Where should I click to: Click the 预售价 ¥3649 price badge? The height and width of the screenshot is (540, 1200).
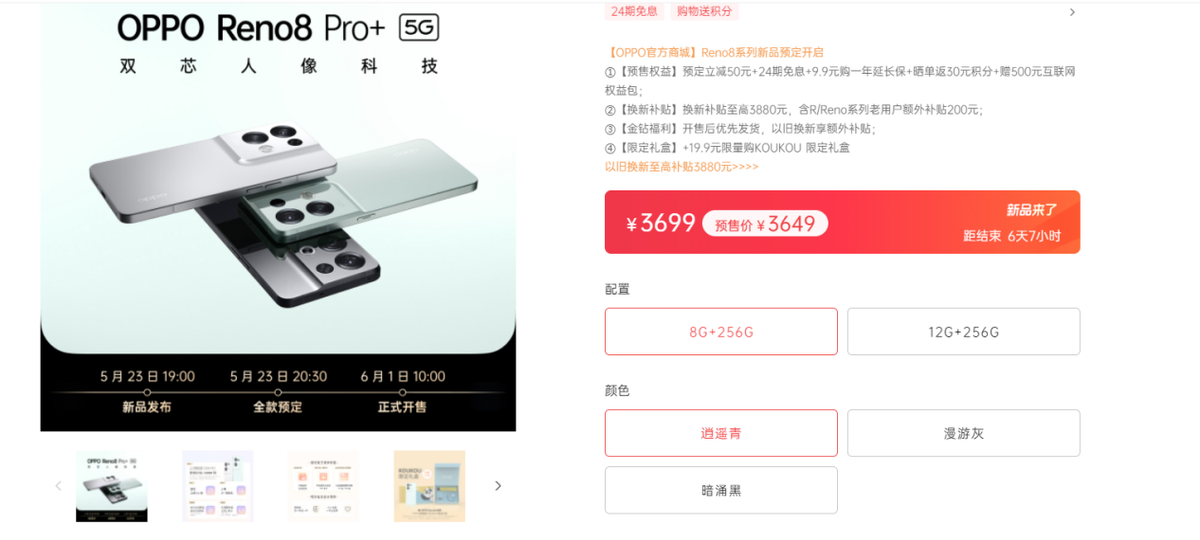[x=765, y=224]
